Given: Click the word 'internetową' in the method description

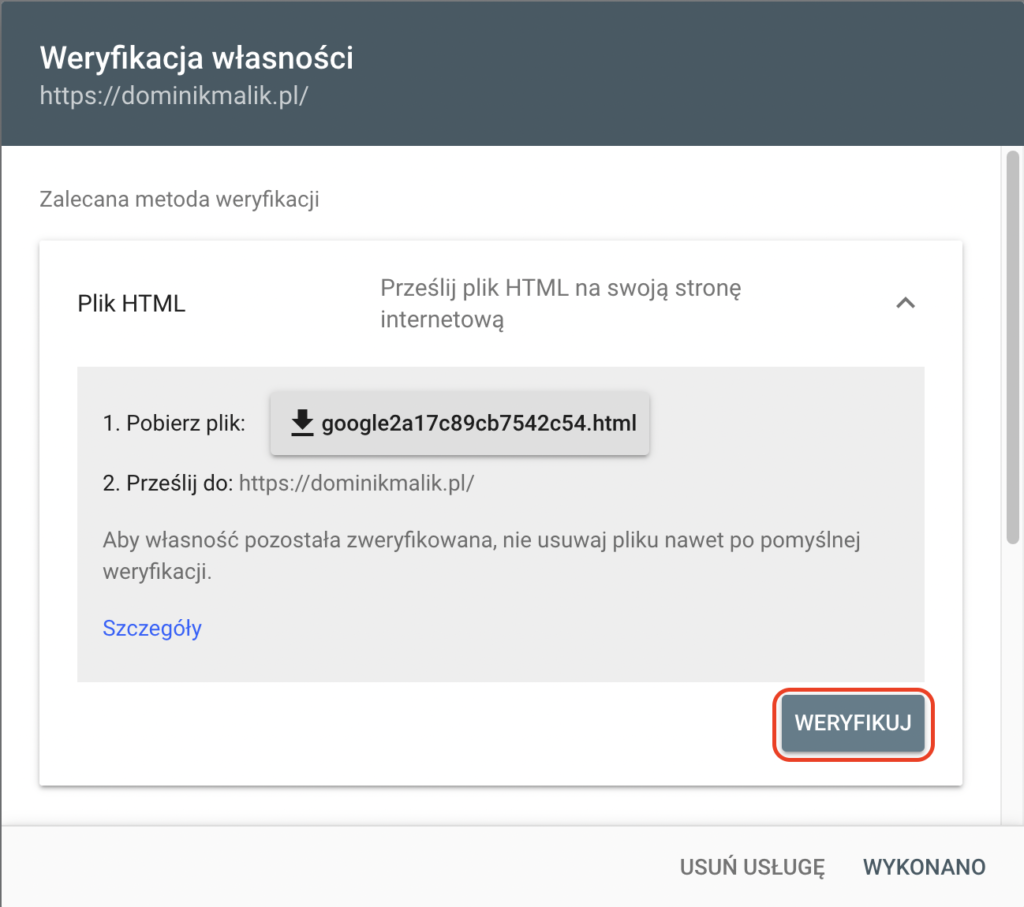Looking at the screenshot, I should [x=441, y=320].
